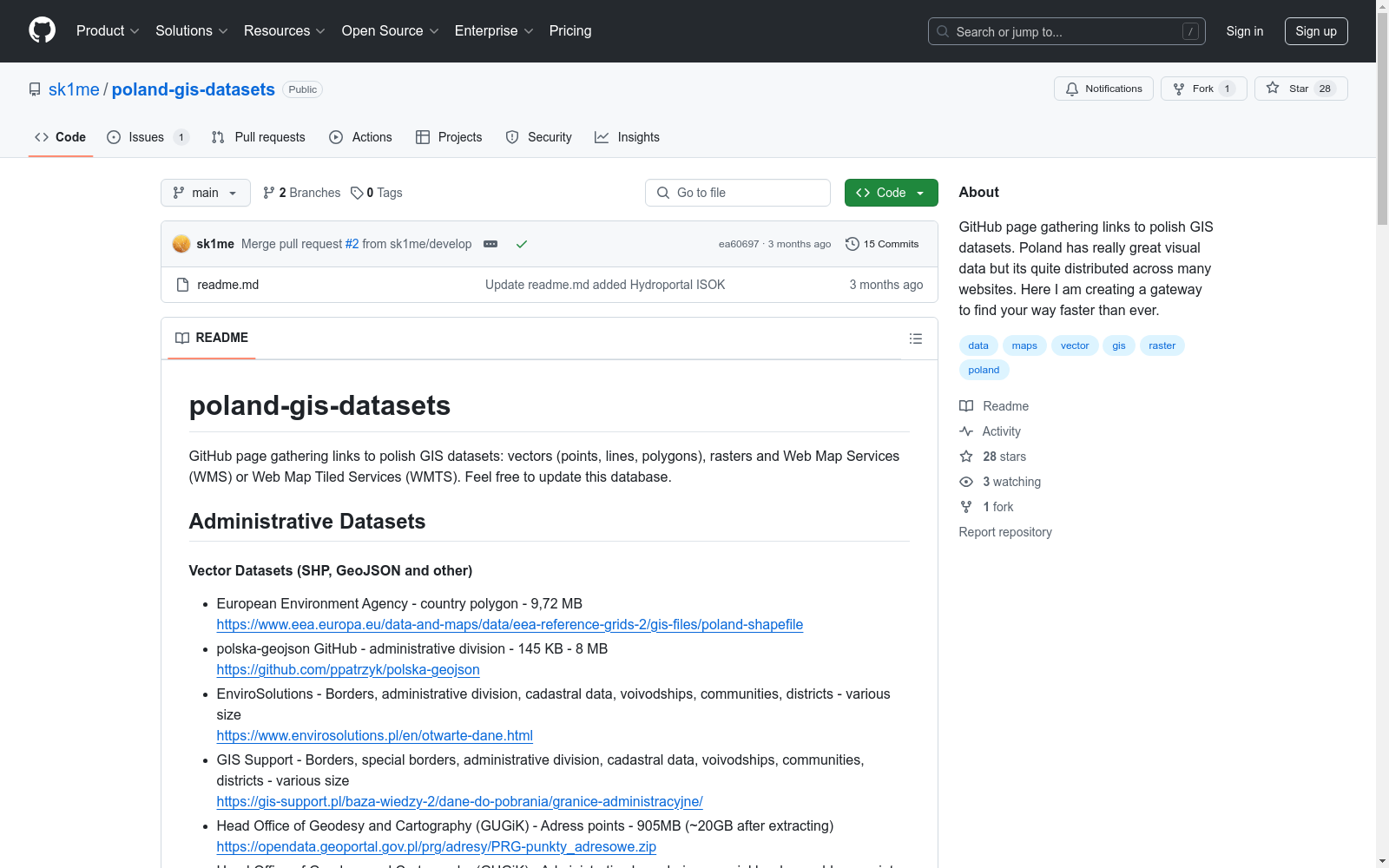
Task: Open Update readme.md commit message
Action: point(605,285)
